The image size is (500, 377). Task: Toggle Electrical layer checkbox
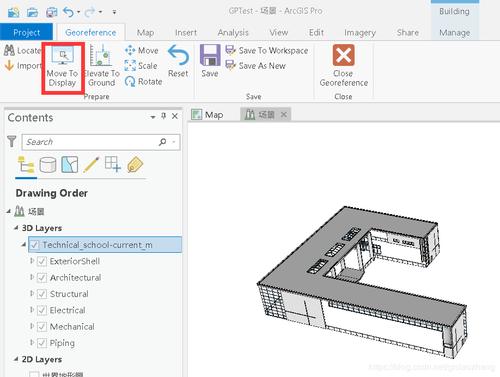(42, 310)
